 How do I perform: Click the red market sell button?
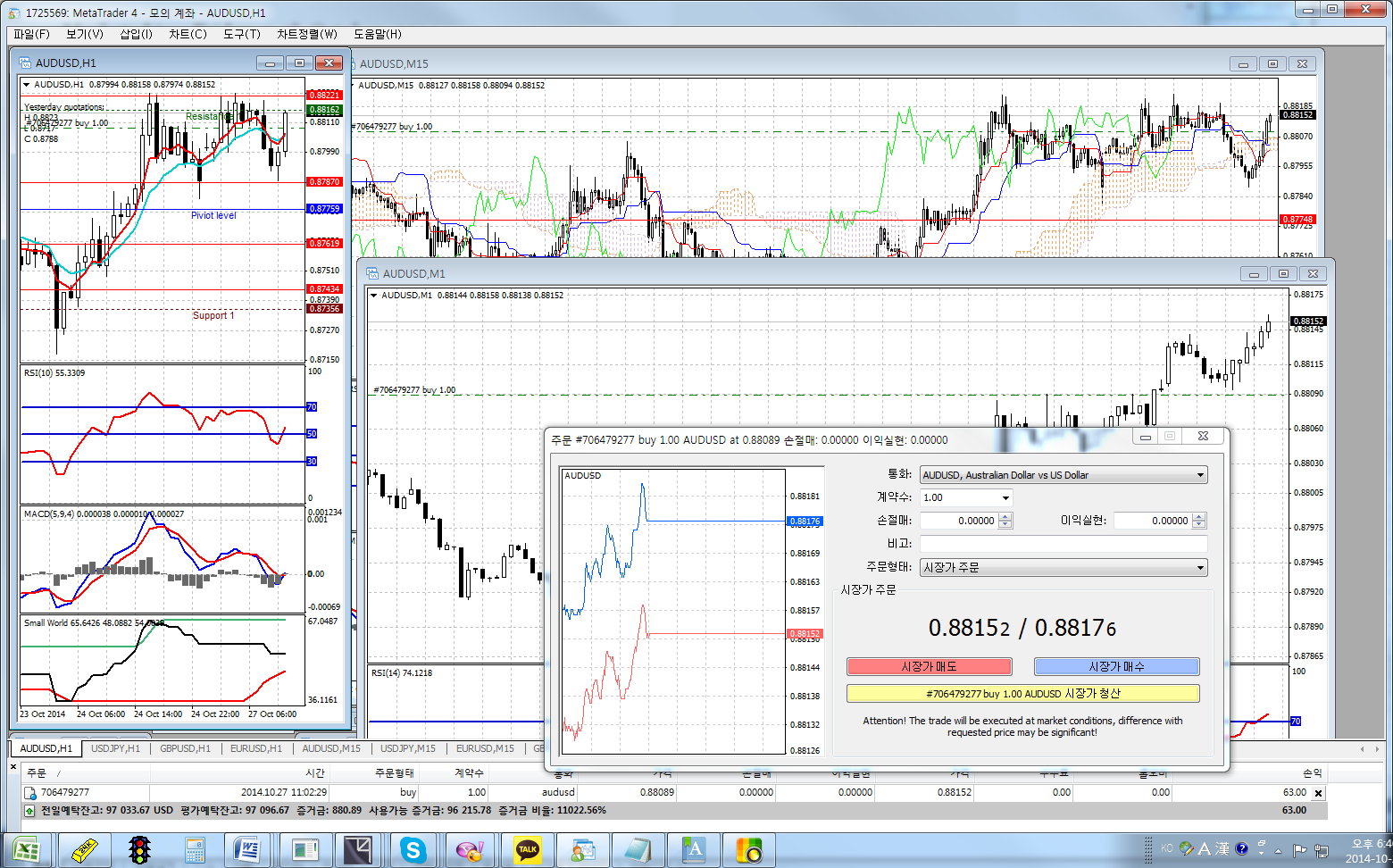click(x=929, y=667)
